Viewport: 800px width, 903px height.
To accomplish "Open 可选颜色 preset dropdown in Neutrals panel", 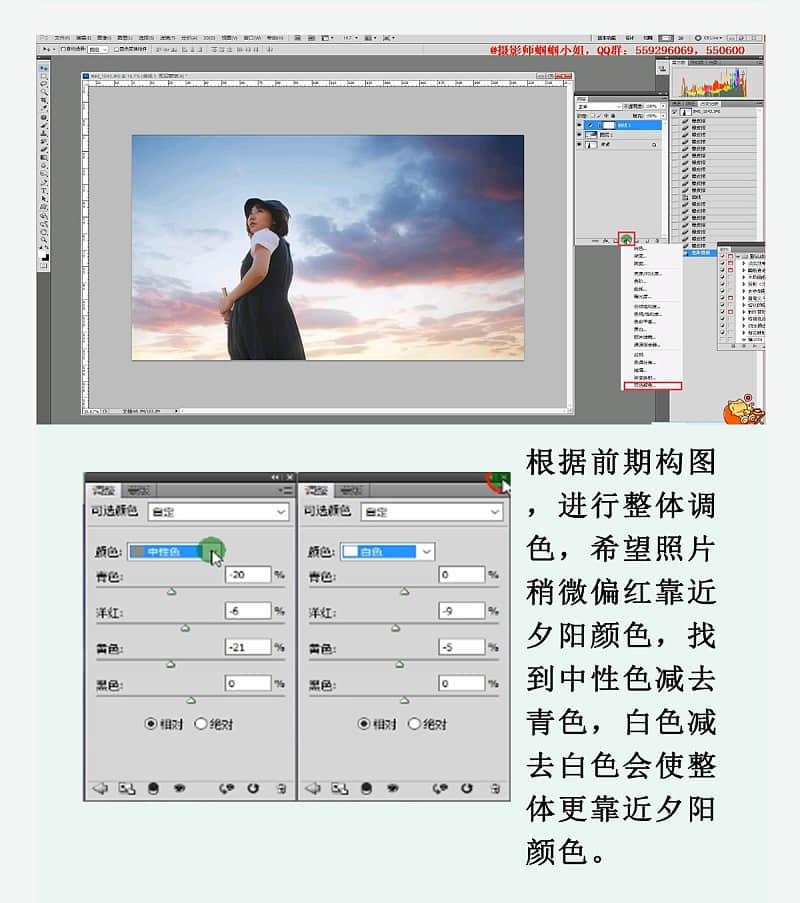I will pos(218,512).
